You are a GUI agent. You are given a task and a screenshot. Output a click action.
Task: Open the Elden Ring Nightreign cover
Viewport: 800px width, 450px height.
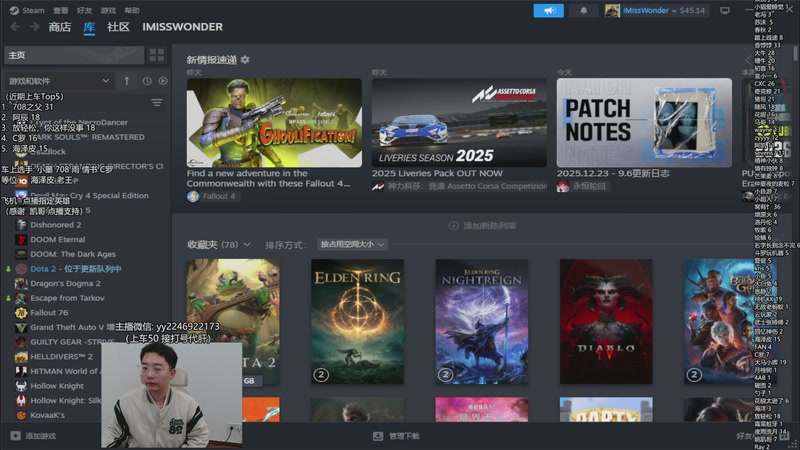pos(482,321)
